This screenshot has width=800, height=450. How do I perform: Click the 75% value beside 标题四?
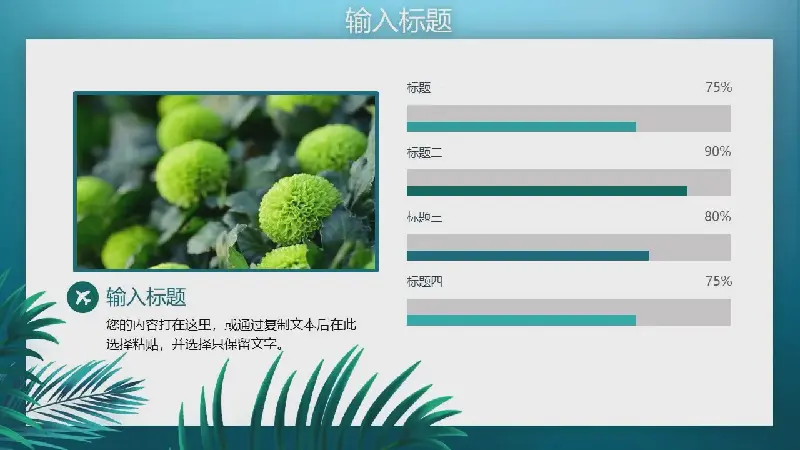pos(718,282)
